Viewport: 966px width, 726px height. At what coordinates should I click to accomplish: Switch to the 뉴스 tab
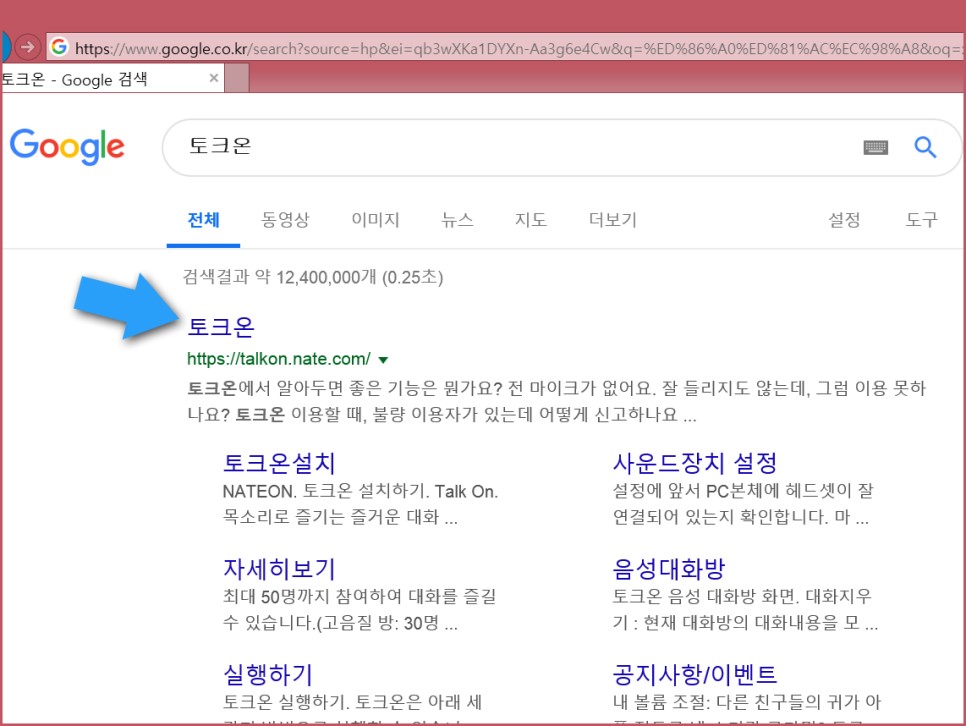coord(457,220)
